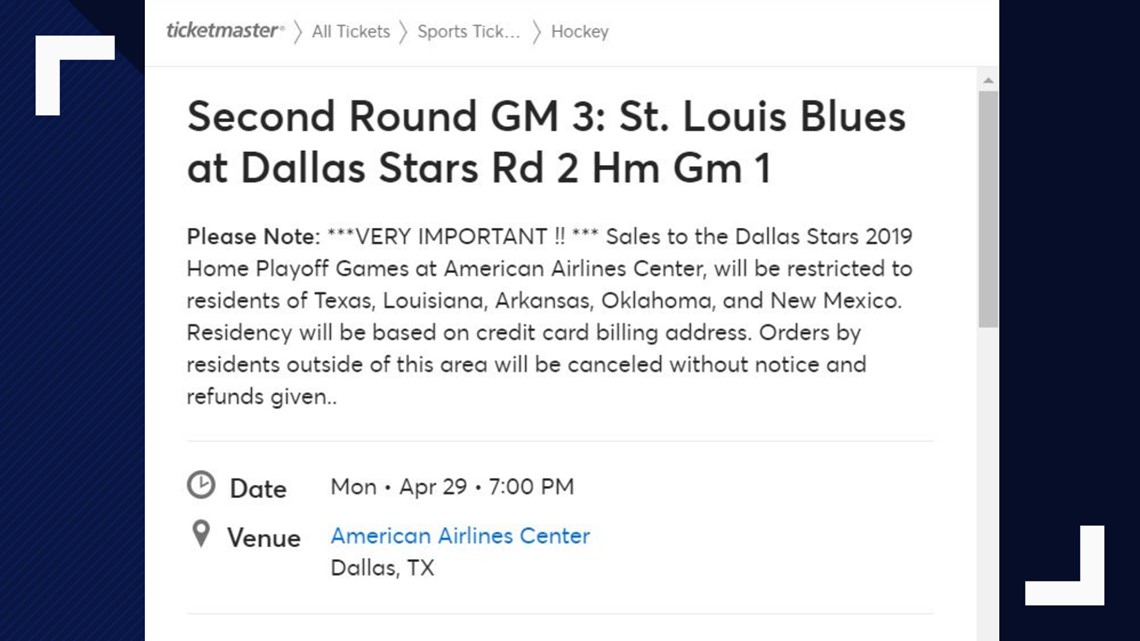Click the Mon • Apr 29 • 7:00 PM text

(x=452, y=487)
